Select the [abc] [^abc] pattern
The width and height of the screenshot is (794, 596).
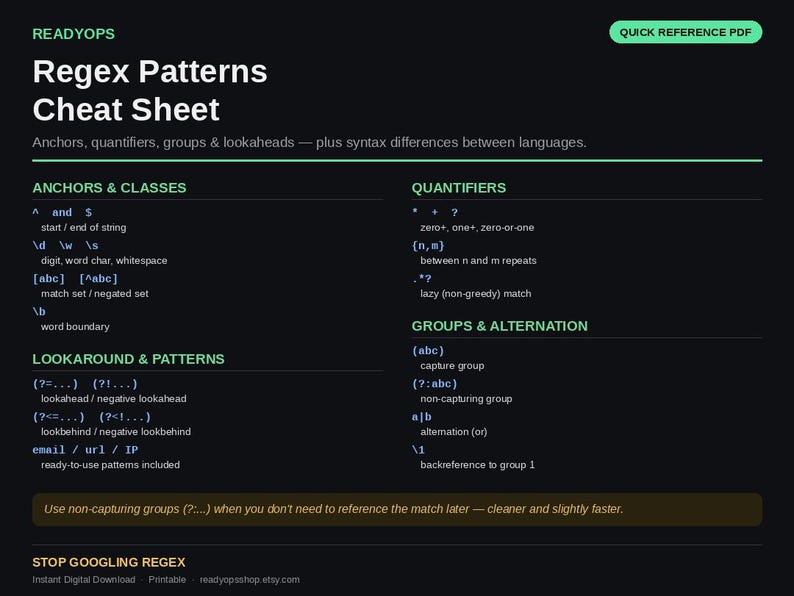(75, 279)
